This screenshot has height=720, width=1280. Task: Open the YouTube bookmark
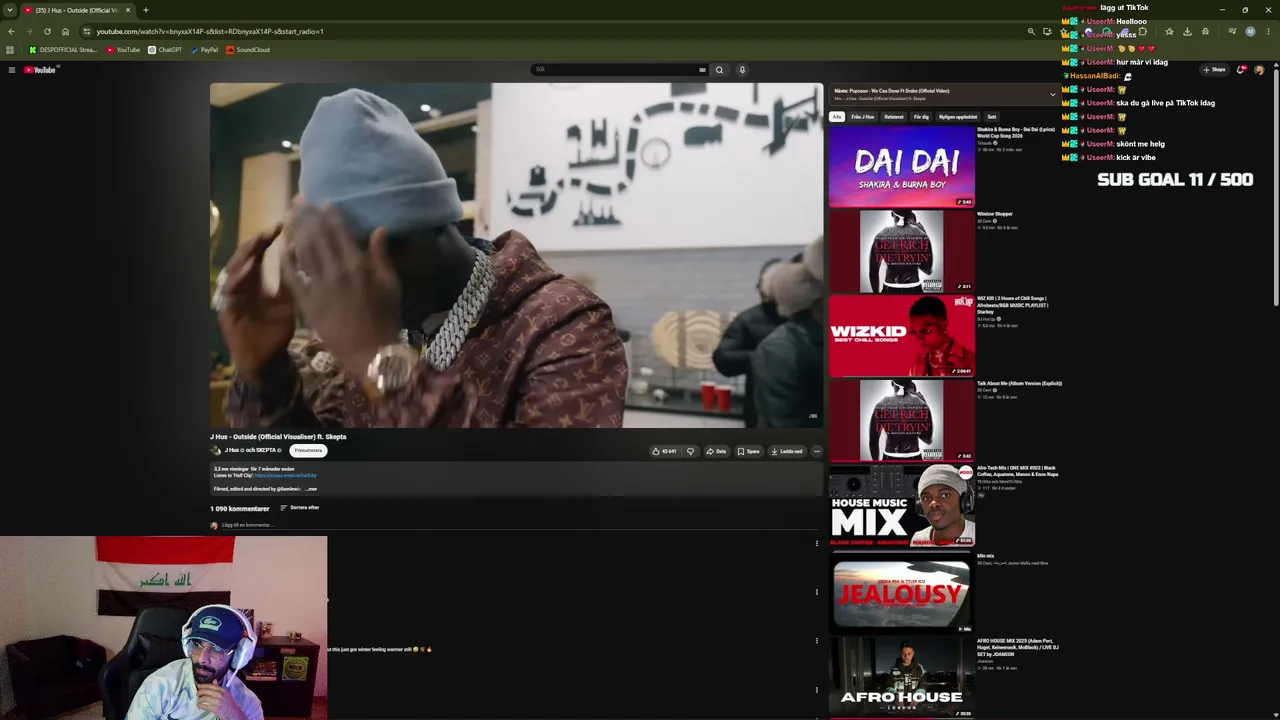(x=123, y=50)
